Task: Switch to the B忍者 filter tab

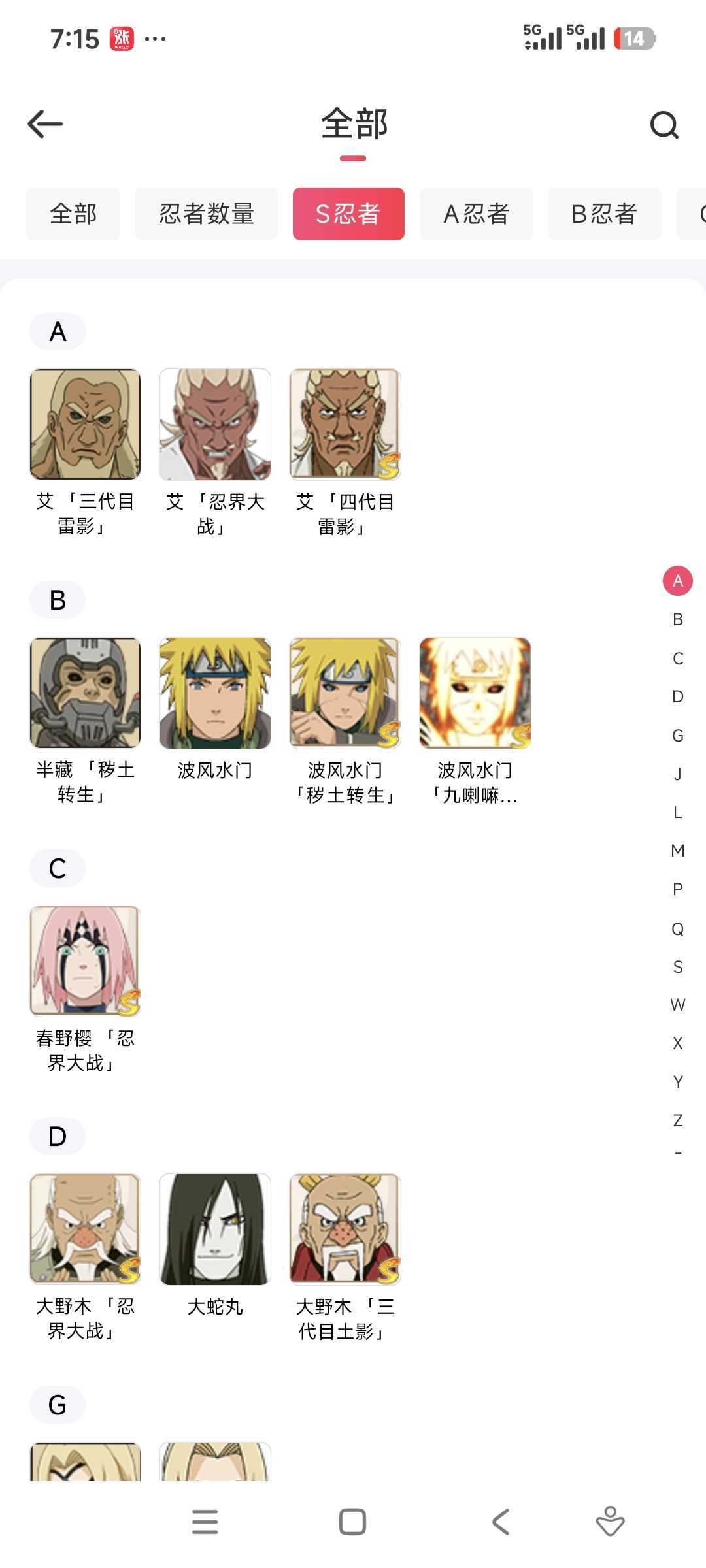Action: pos(605,214)
